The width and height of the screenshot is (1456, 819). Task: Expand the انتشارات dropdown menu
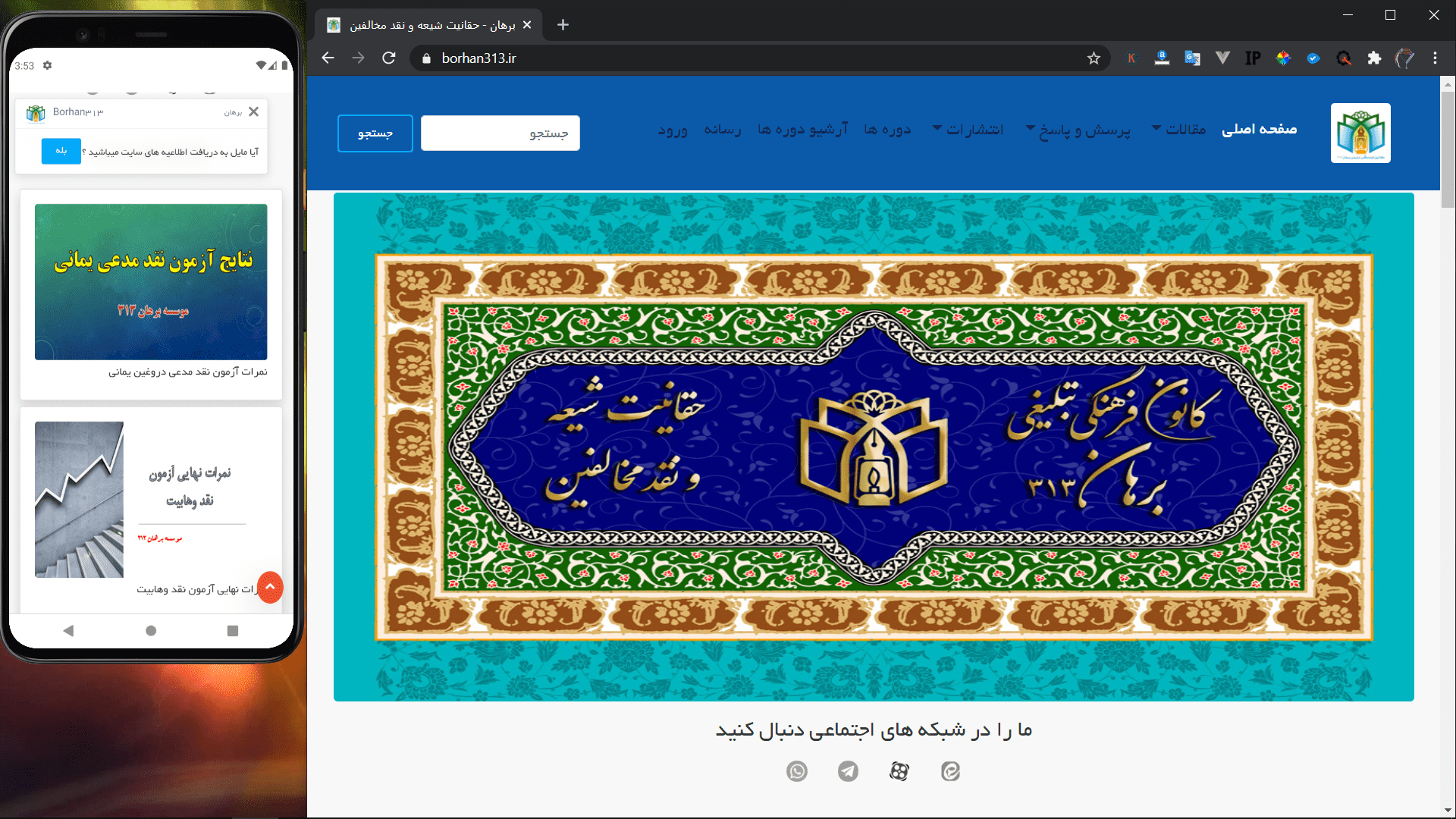[968, 130]
